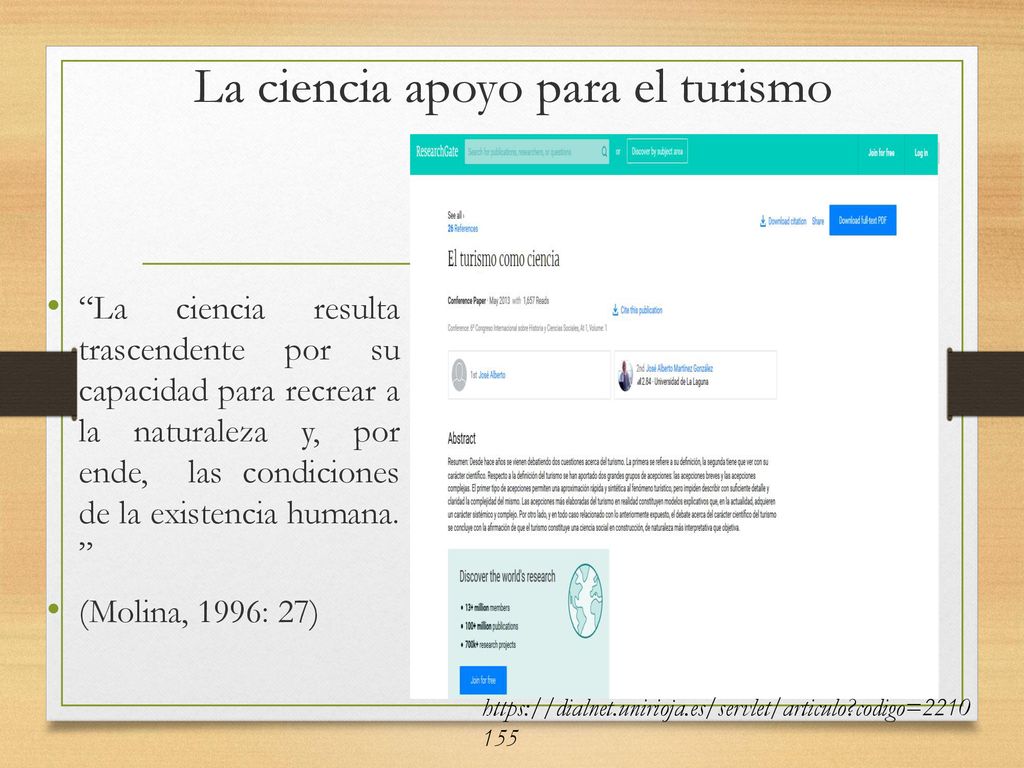This screenshot has height=768, width=1024.
Task: Open the 26 References link
Action: (462, 229)
